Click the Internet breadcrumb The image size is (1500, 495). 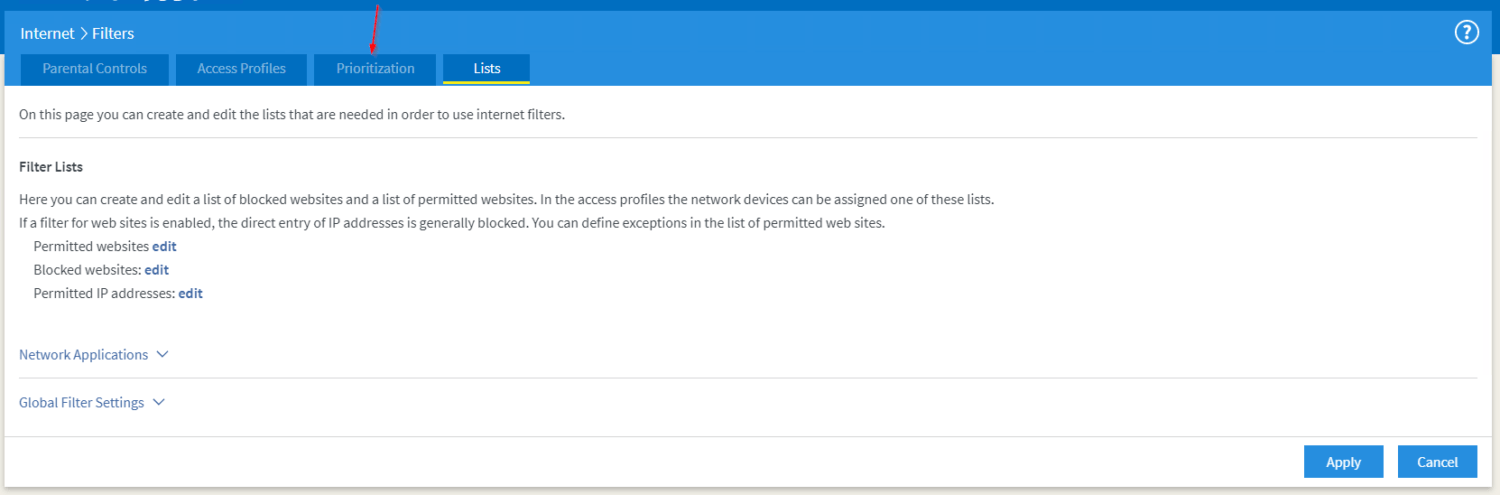[47, 34]
